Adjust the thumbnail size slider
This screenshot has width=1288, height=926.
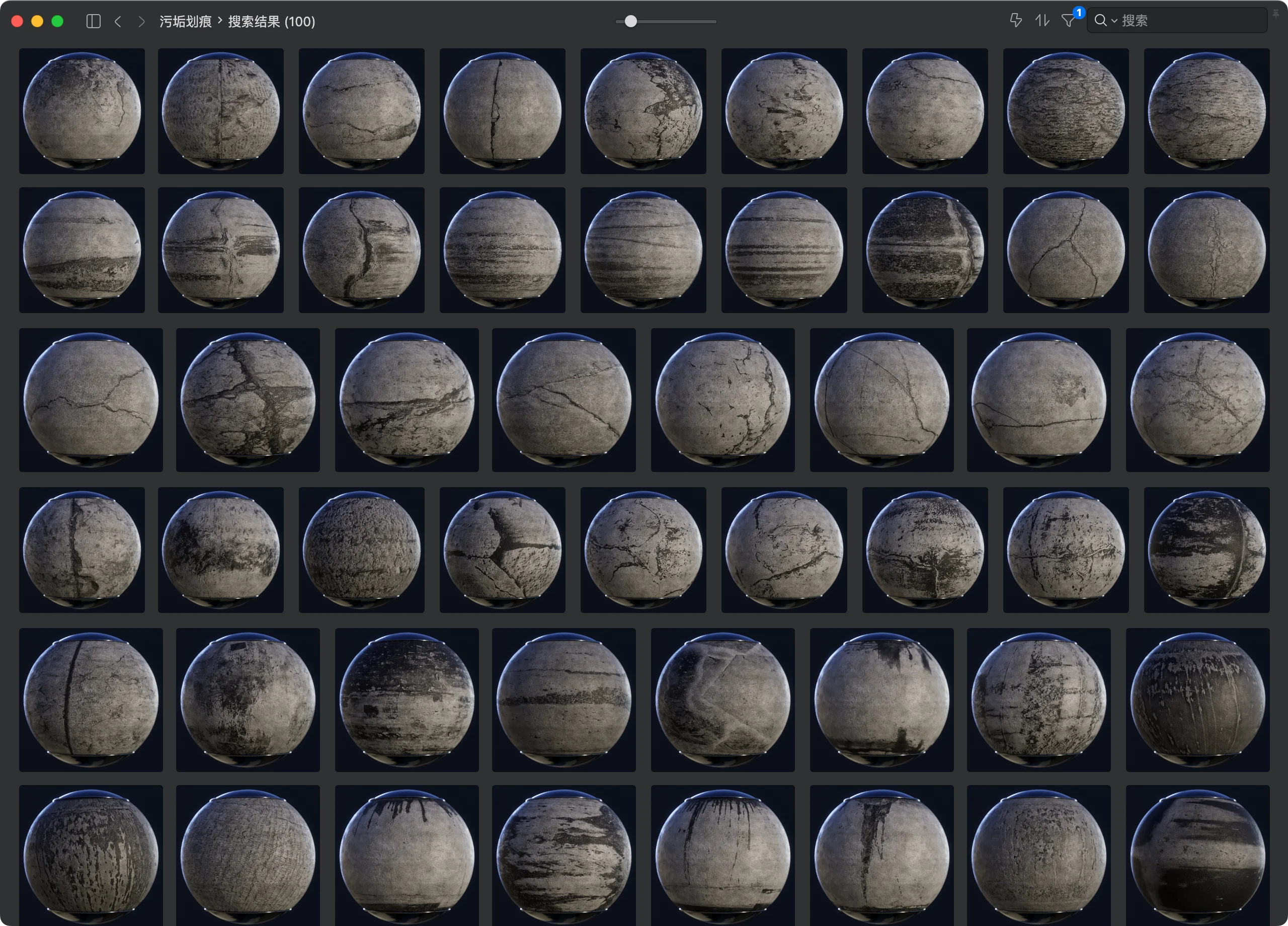point(631,22)
